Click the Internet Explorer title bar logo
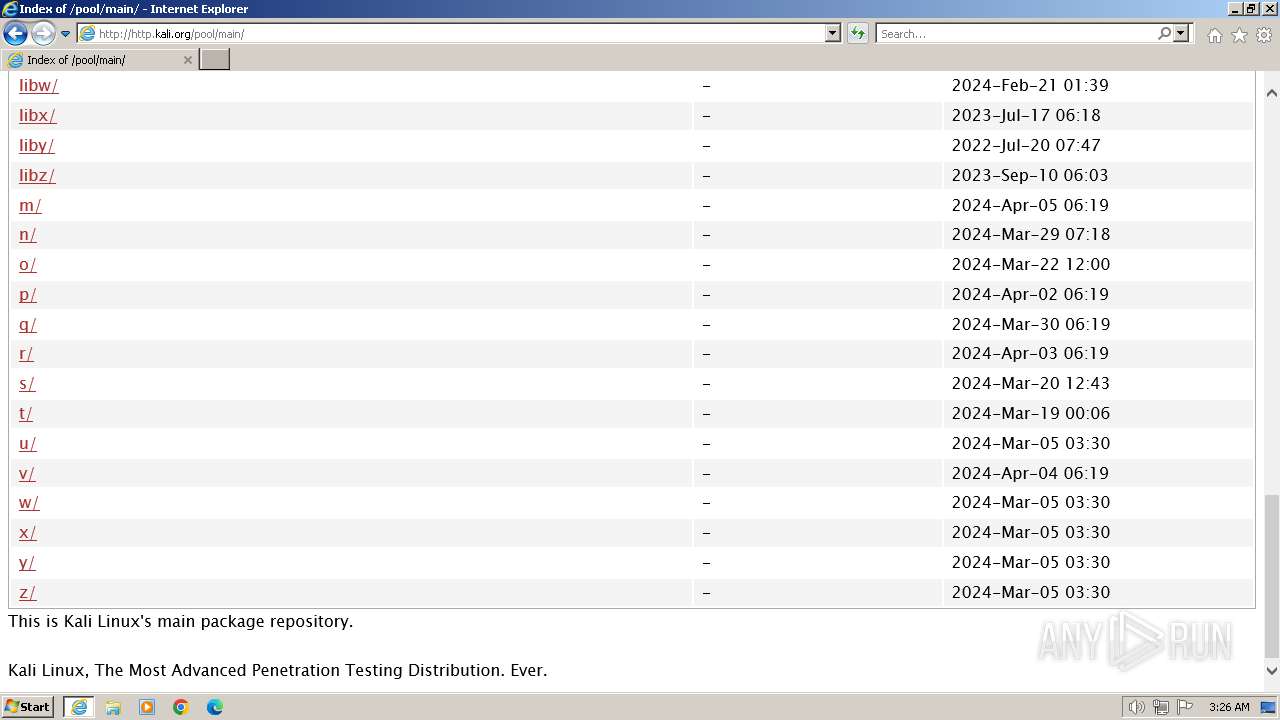The height and width of the screenshot is (720, 1280). point(10,9)
